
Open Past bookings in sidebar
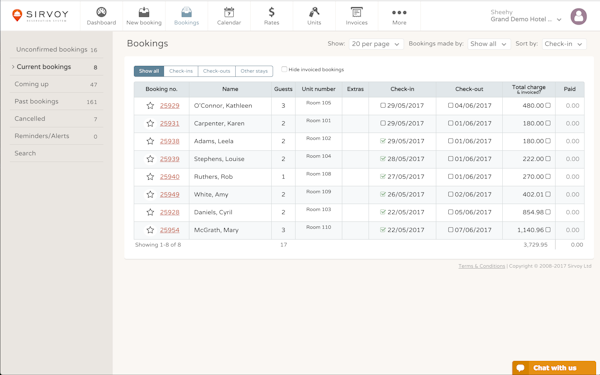pyautogui.click(x=56, y=101)
